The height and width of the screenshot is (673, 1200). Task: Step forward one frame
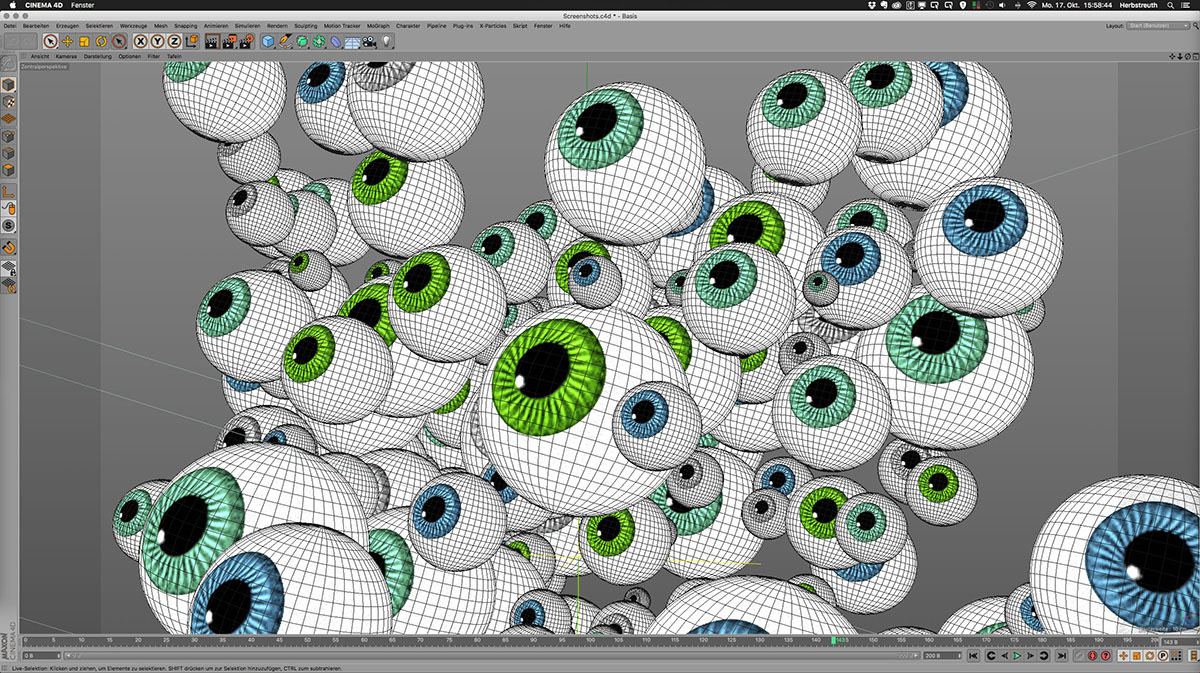pyautogui.click(x=1030, y=656)
